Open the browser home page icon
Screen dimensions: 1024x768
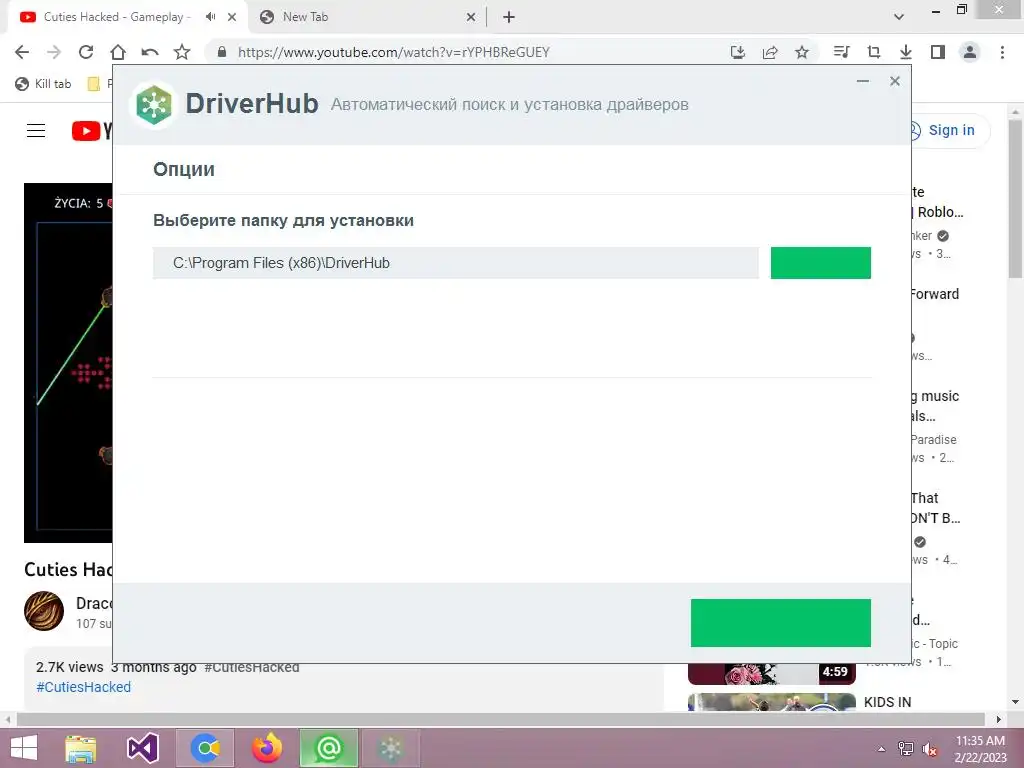[118, 52]
